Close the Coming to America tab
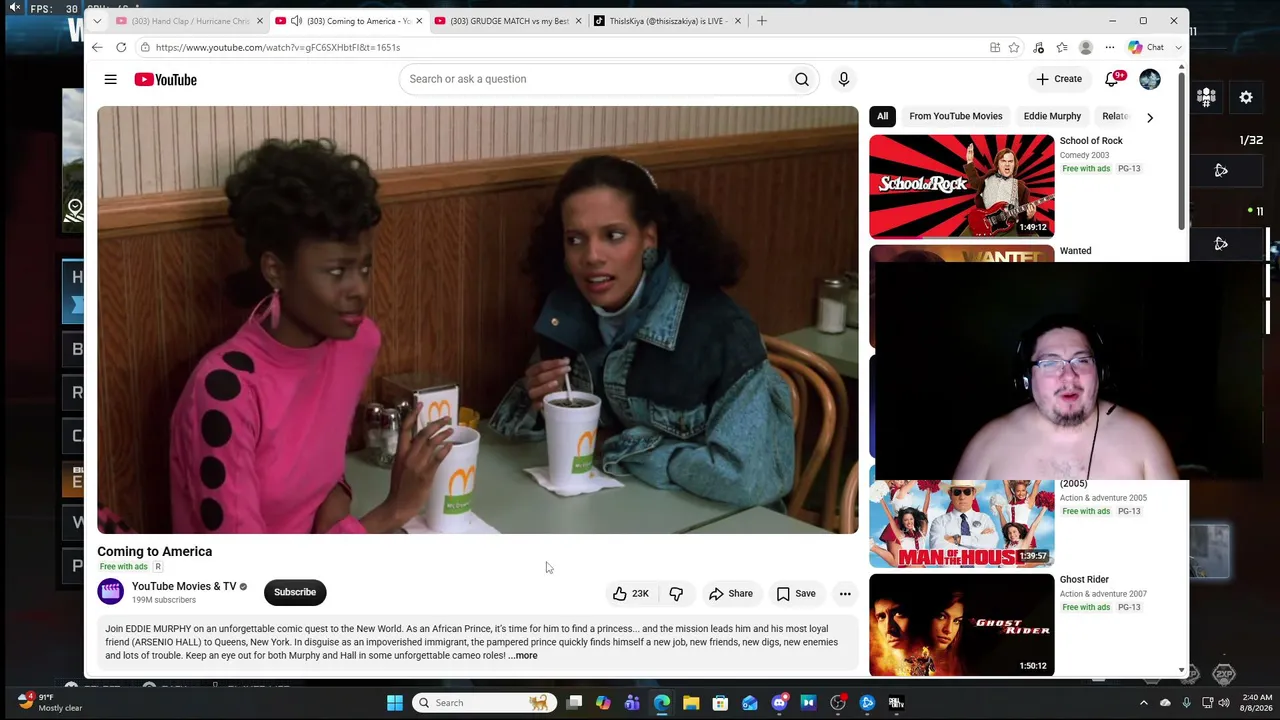1280x720 pixels. point(419,21)
